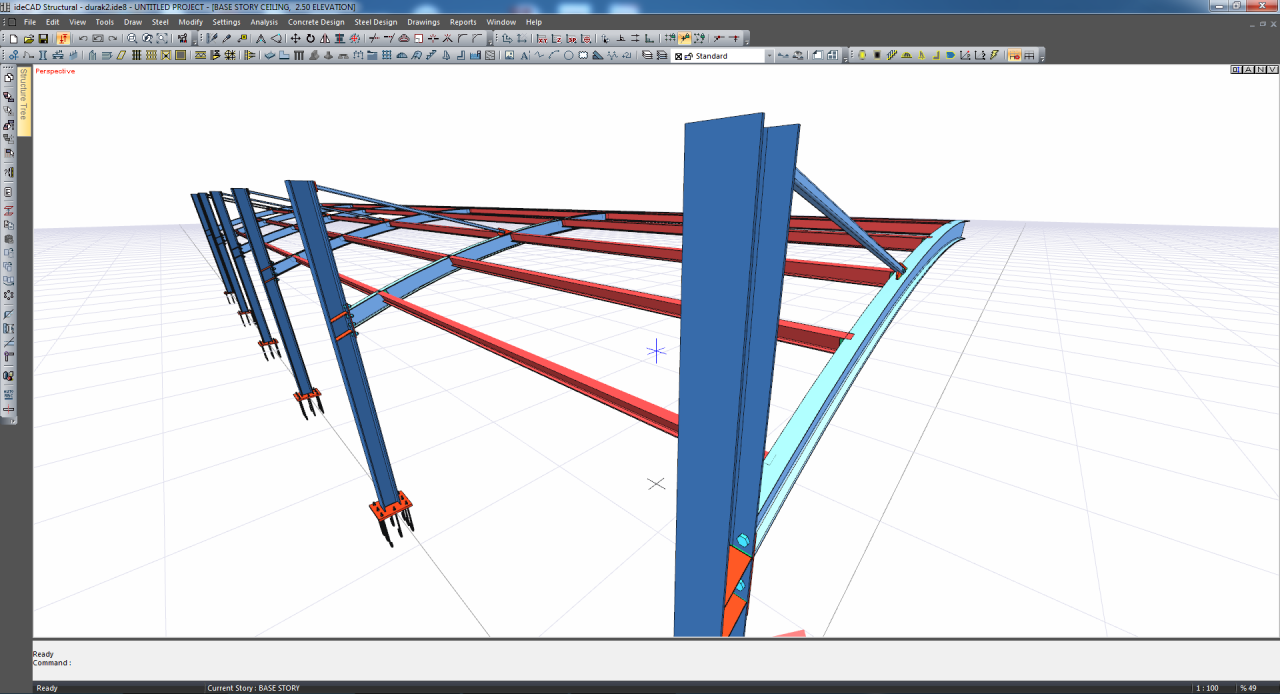Click the '1 : 100' scale in status bar

[x=1208, y=688]
